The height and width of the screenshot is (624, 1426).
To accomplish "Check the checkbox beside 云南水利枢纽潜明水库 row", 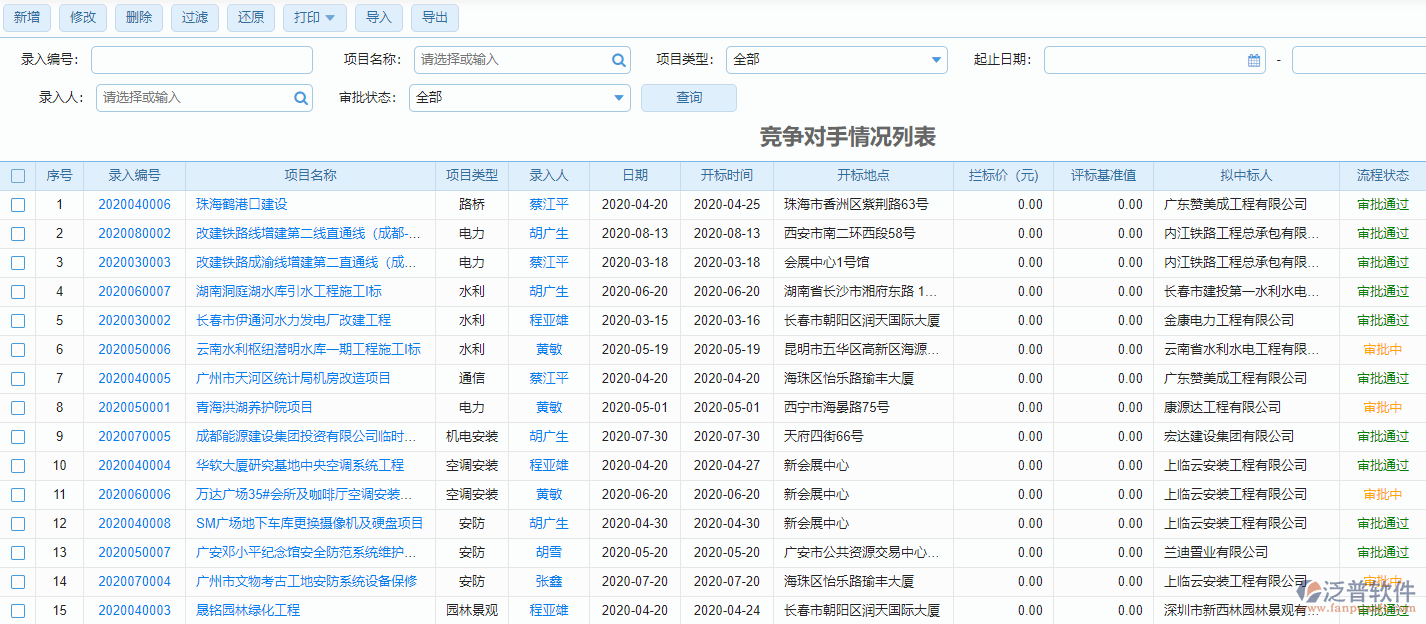I will [17, 349].
